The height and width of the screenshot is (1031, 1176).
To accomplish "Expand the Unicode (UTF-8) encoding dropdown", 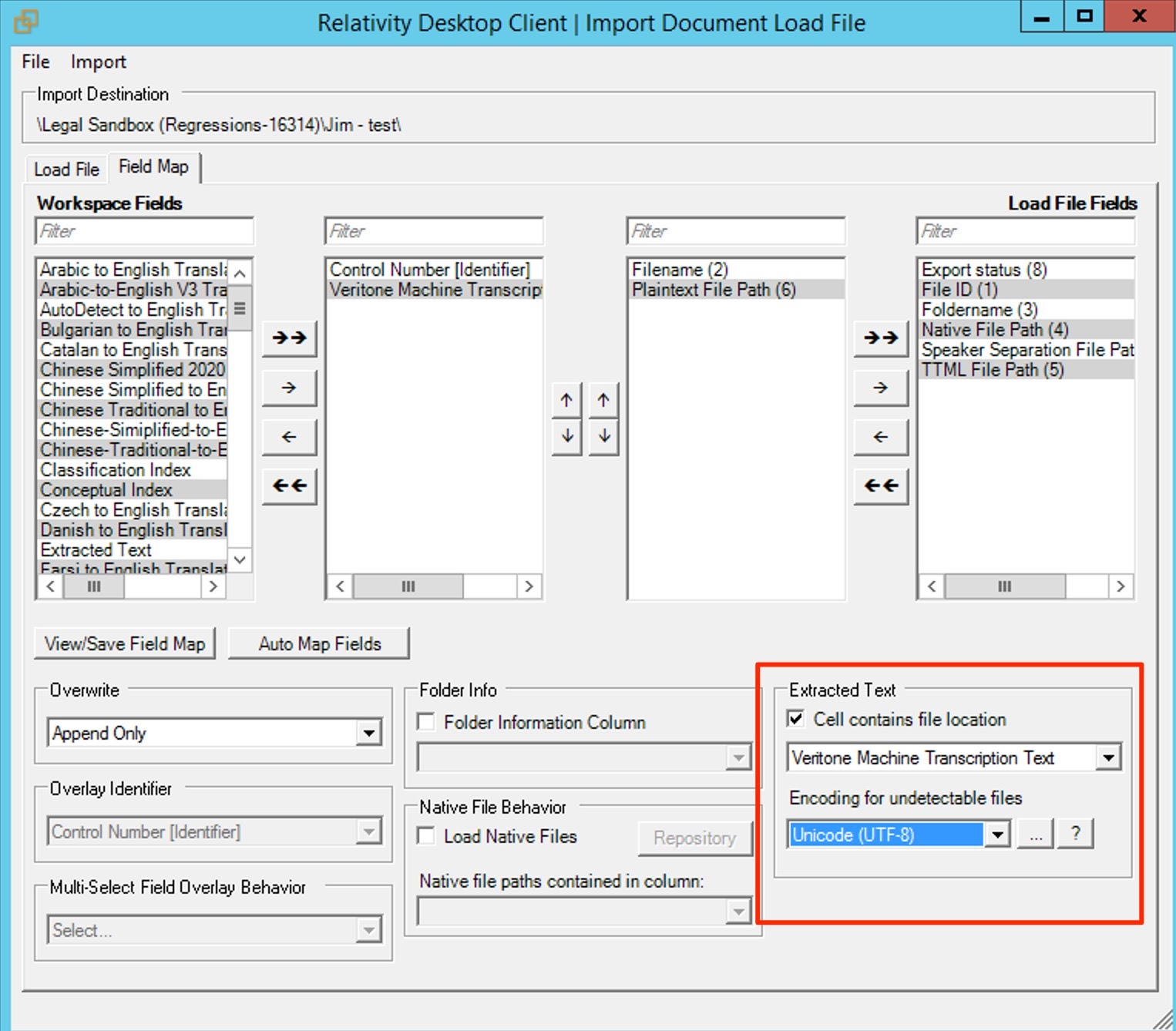I will coord(997,835).
